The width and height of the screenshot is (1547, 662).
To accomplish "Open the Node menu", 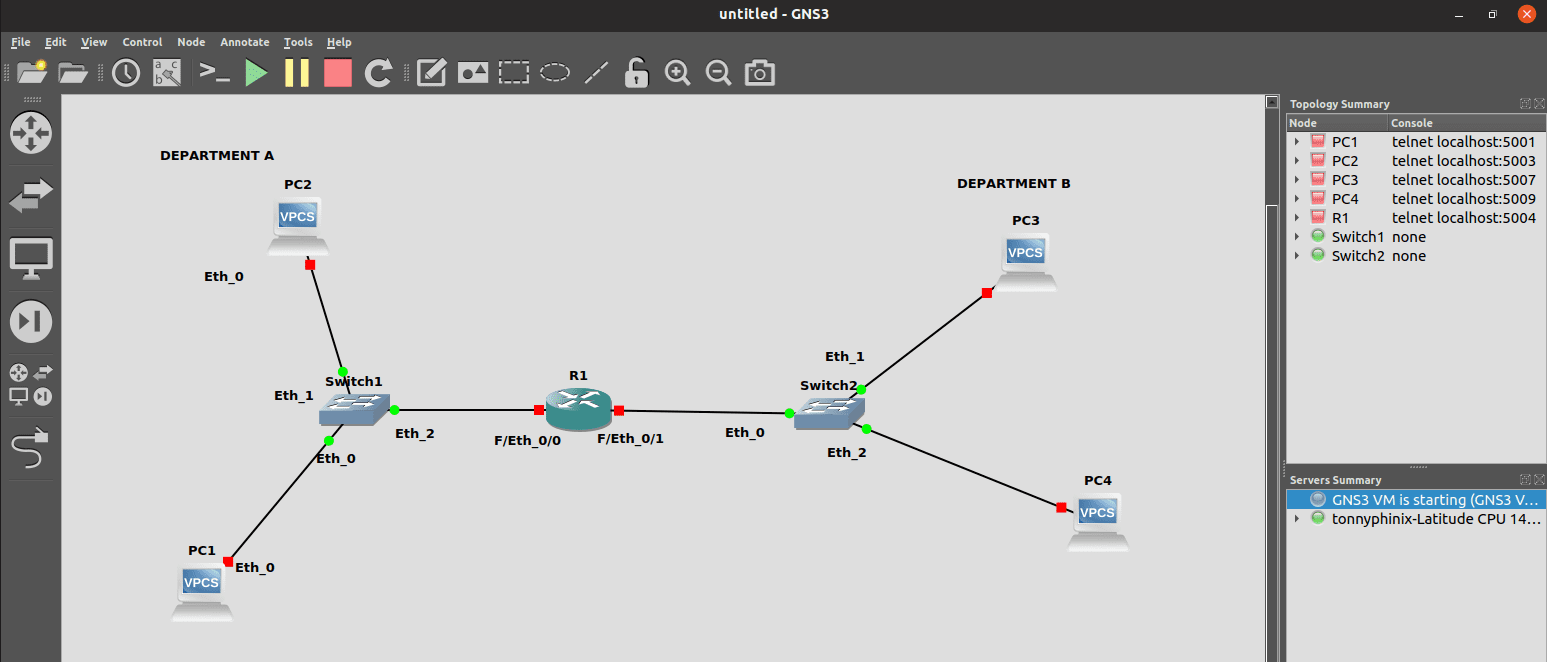I will 191,42.
